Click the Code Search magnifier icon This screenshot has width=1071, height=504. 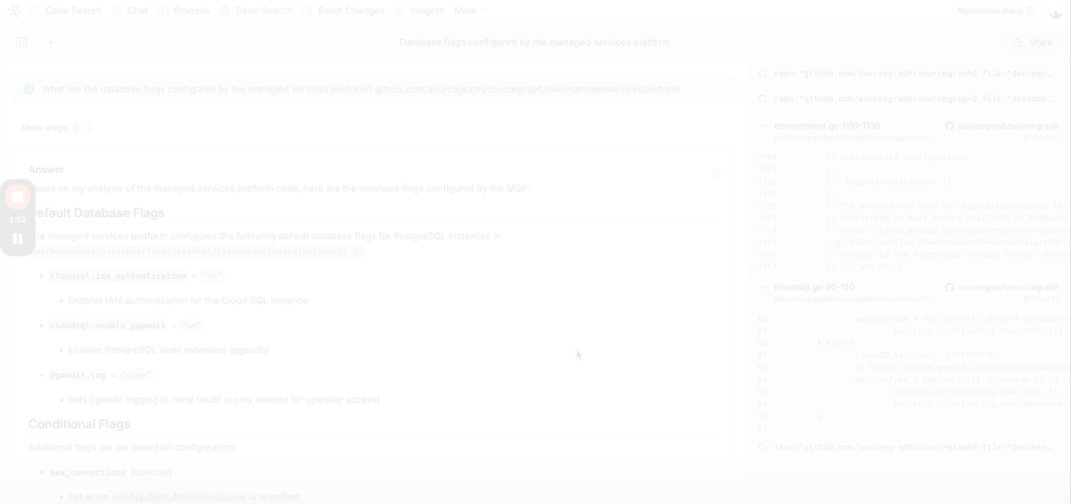pos(35,11)
